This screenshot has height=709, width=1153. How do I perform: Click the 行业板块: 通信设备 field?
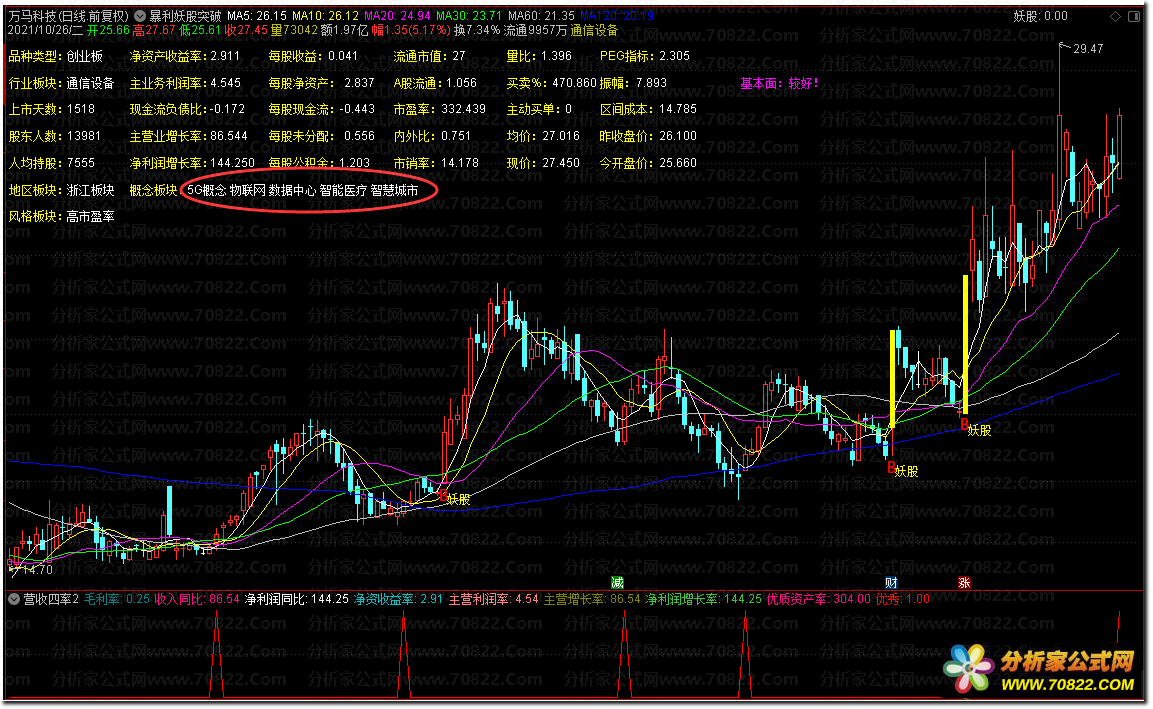pos(62,84)
